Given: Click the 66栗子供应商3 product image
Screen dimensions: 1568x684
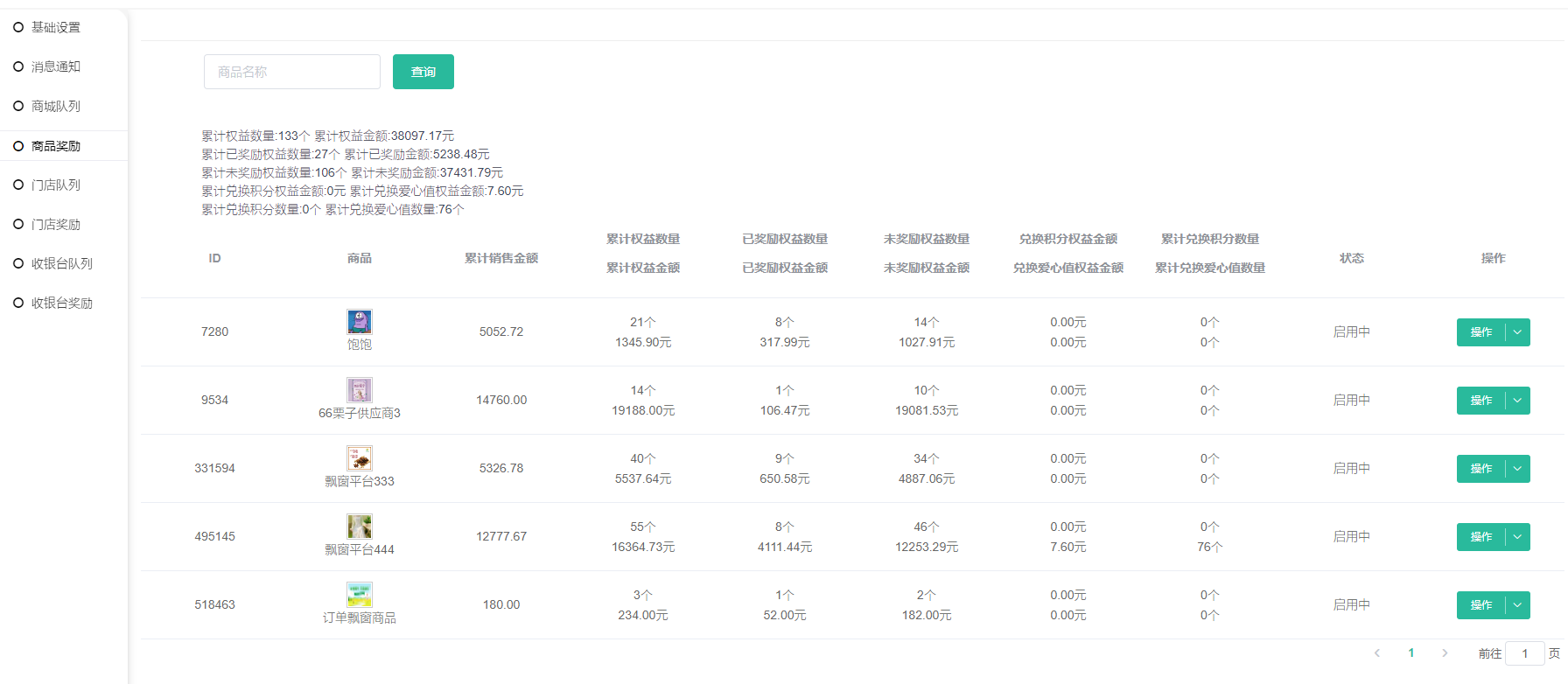Looking at the screenshot, I should (359, 389).
